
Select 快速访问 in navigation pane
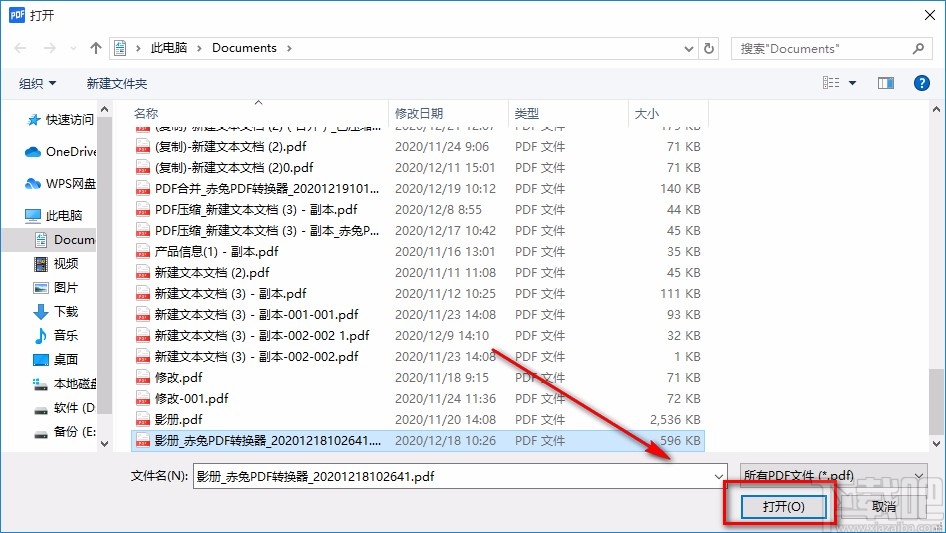(x=61, y=120)
